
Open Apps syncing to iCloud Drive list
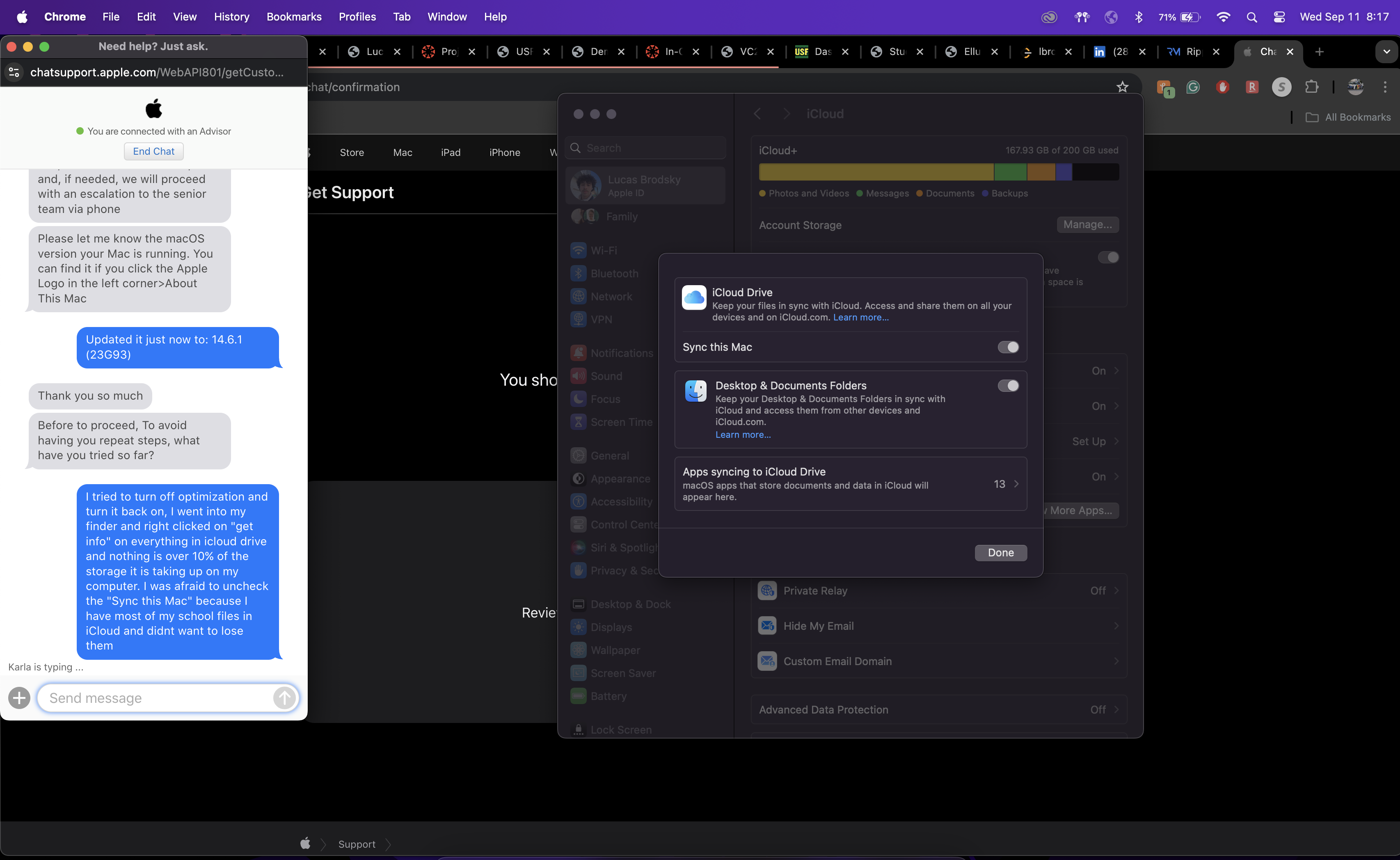point(851,483)
